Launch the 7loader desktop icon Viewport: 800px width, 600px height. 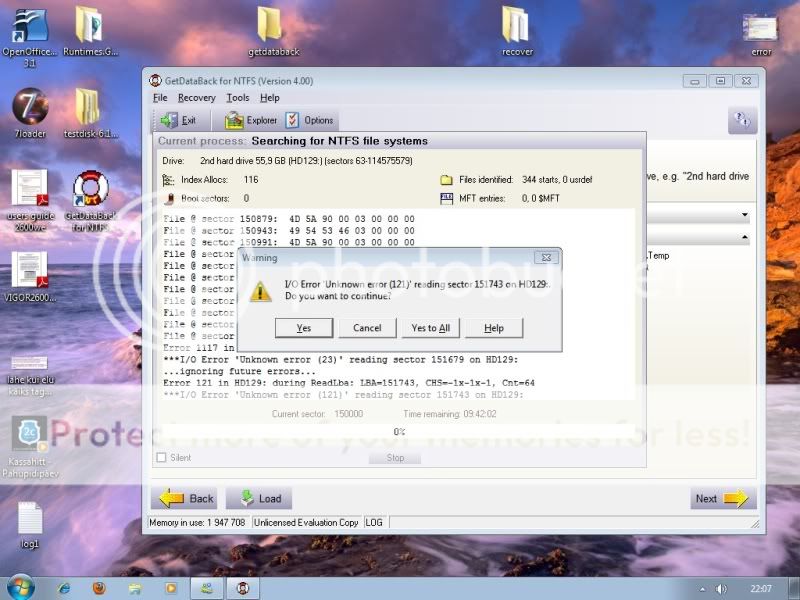pyautogui.click(x=30, y=113)
